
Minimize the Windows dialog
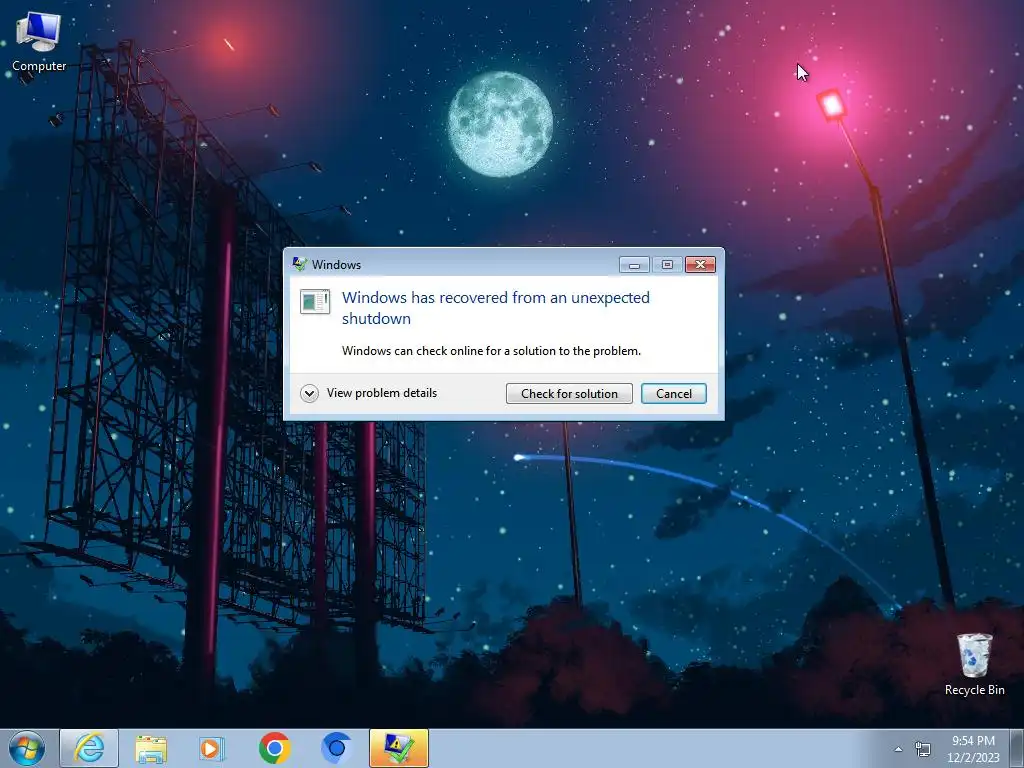[634, 264]
